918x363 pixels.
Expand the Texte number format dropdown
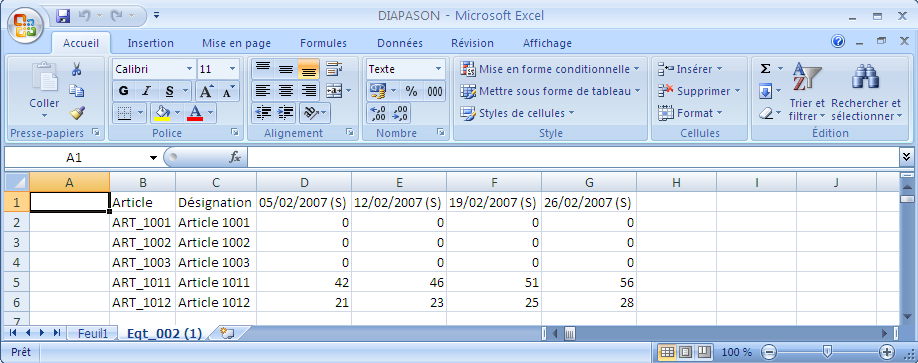[438, 69]
